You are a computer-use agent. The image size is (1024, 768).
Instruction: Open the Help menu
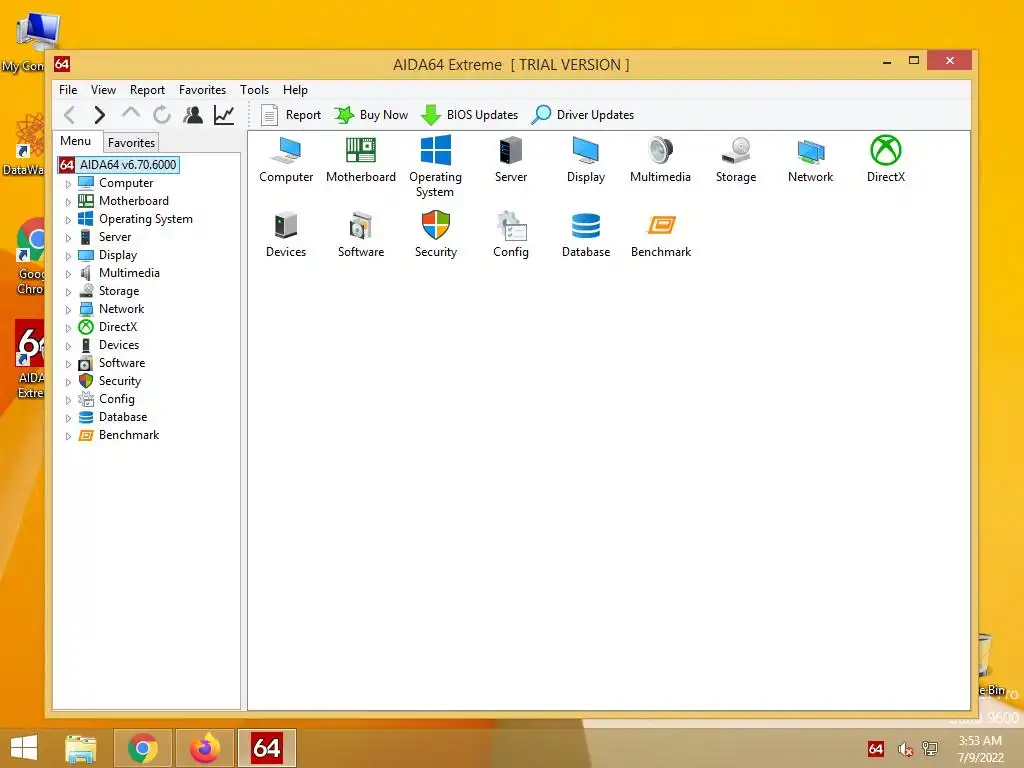pos(295,89)
